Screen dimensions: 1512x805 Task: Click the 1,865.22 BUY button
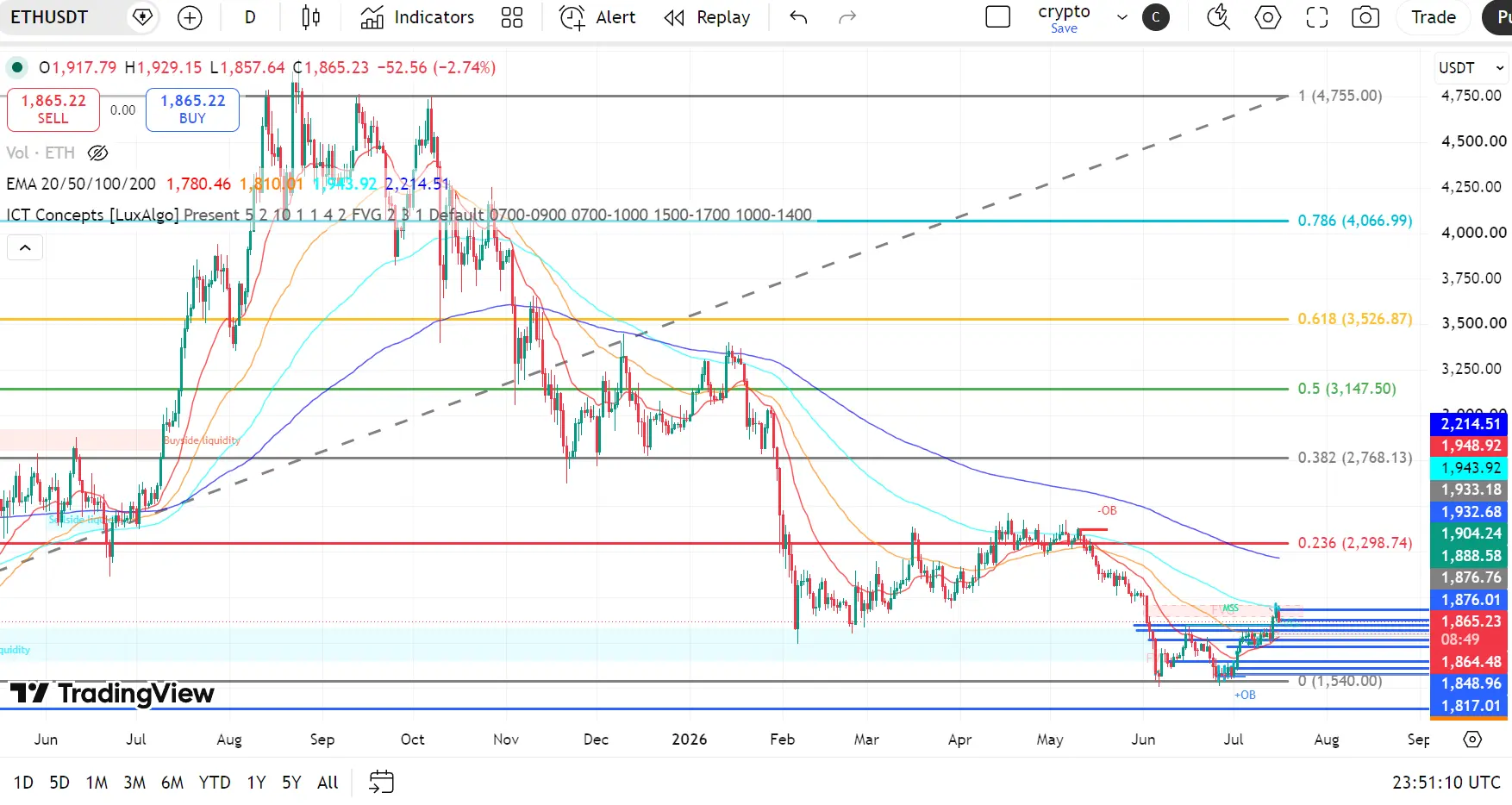coord(192,109)
